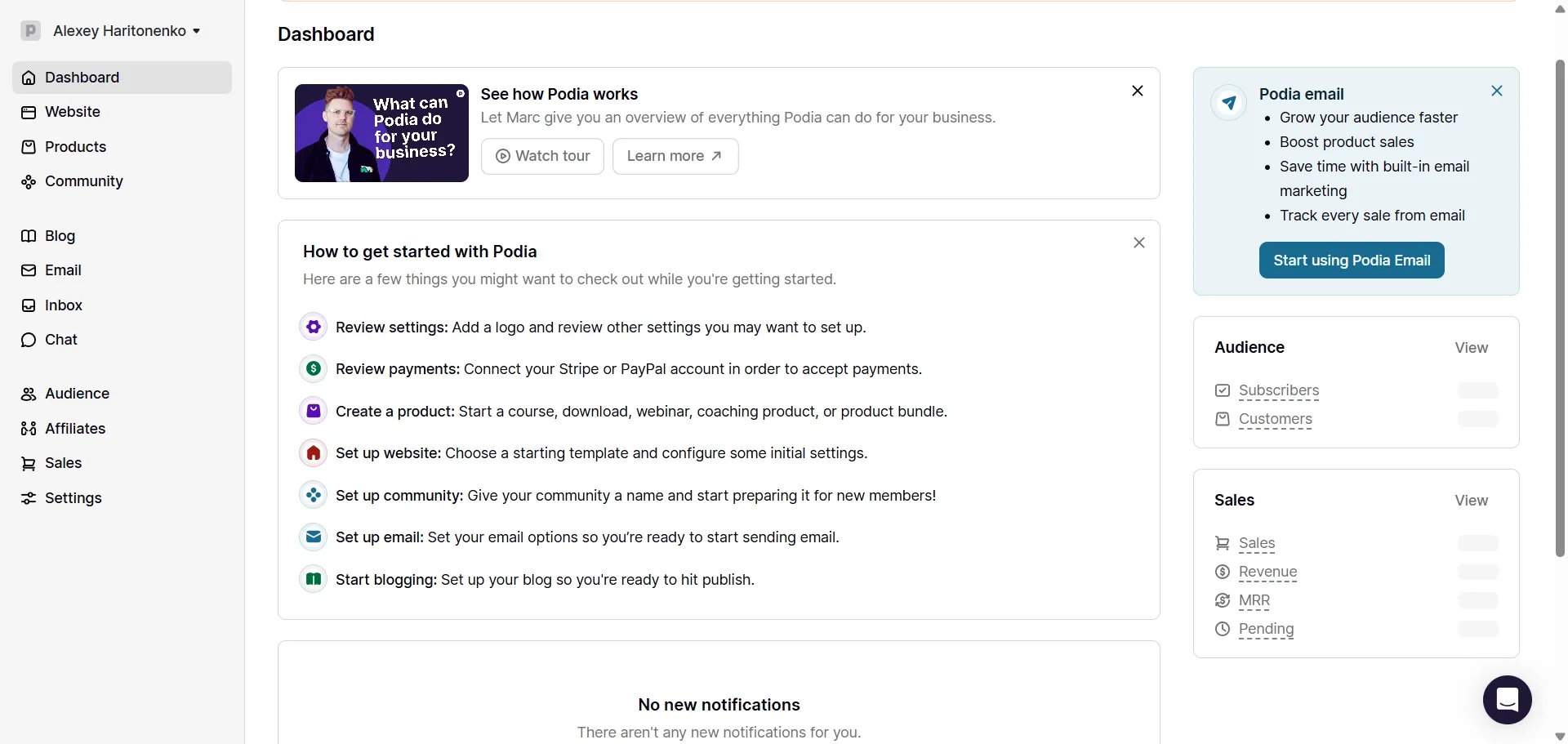Image resolution: width=1568 pixels, height=744 pixels.
Task: Click the 'No new notifications' heading
Action: 719,705
